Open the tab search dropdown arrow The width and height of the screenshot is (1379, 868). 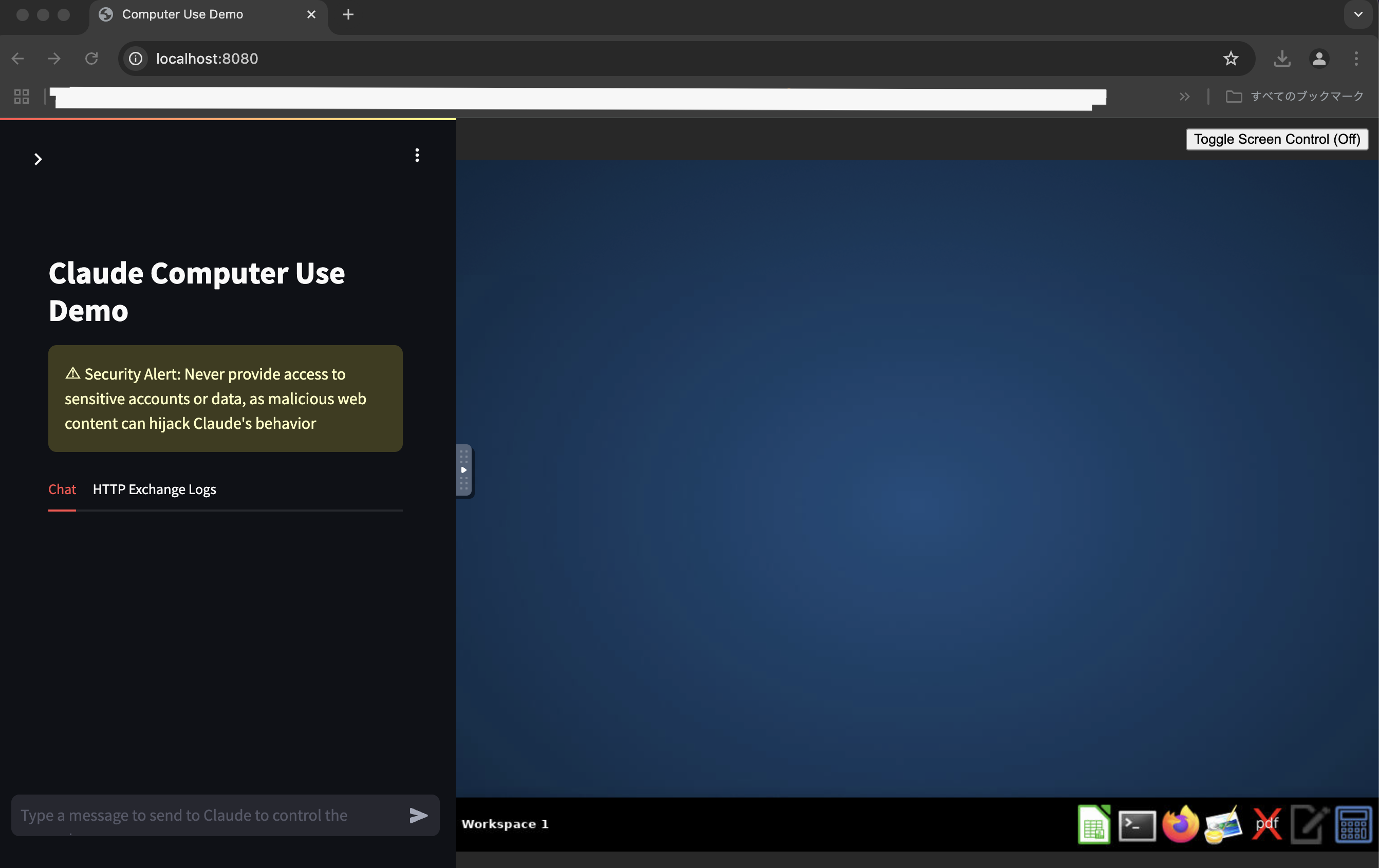pyautogui.click(x=1358, y=14)
